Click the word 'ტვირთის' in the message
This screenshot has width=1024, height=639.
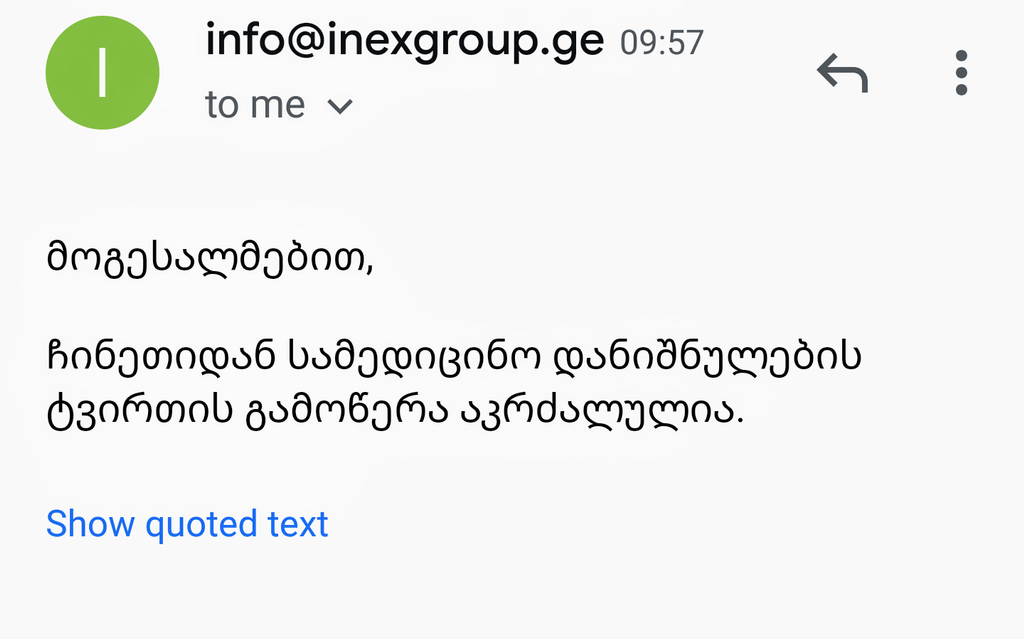click(135, 412)
